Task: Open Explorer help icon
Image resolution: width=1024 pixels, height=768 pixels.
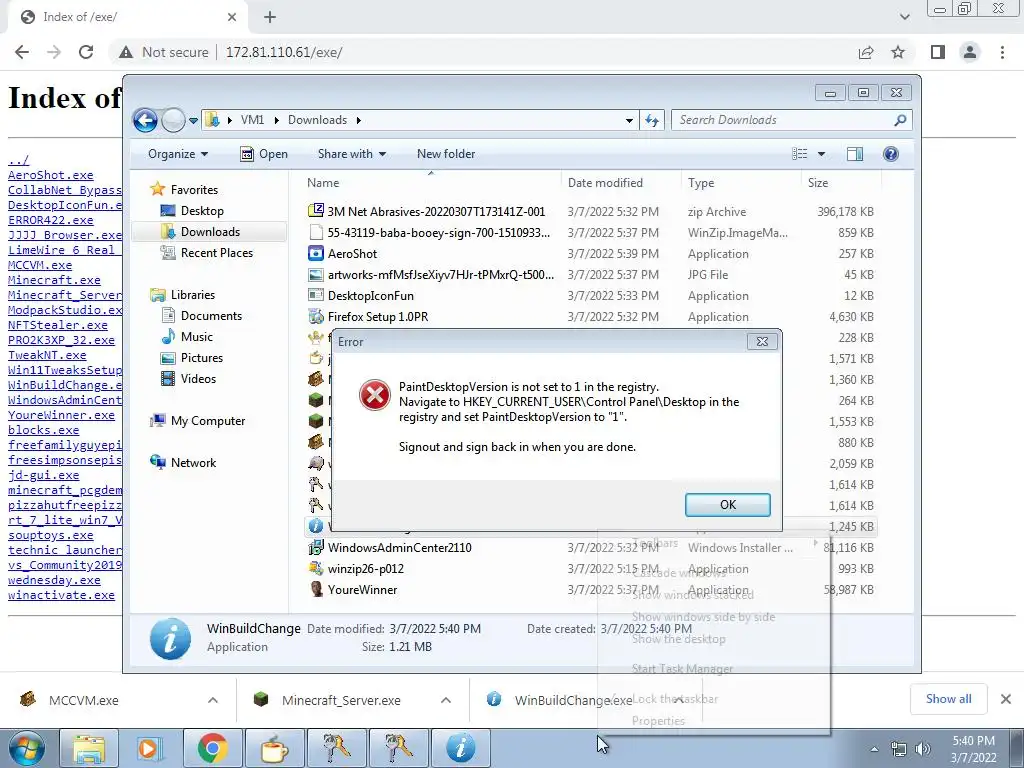Action: point(891,154)
